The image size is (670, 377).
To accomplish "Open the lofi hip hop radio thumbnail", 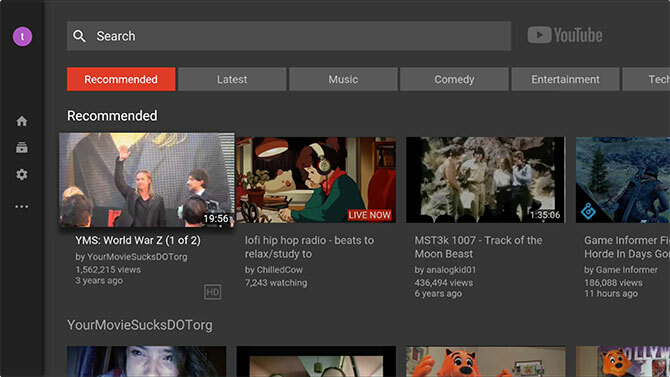I will (316, 180).
